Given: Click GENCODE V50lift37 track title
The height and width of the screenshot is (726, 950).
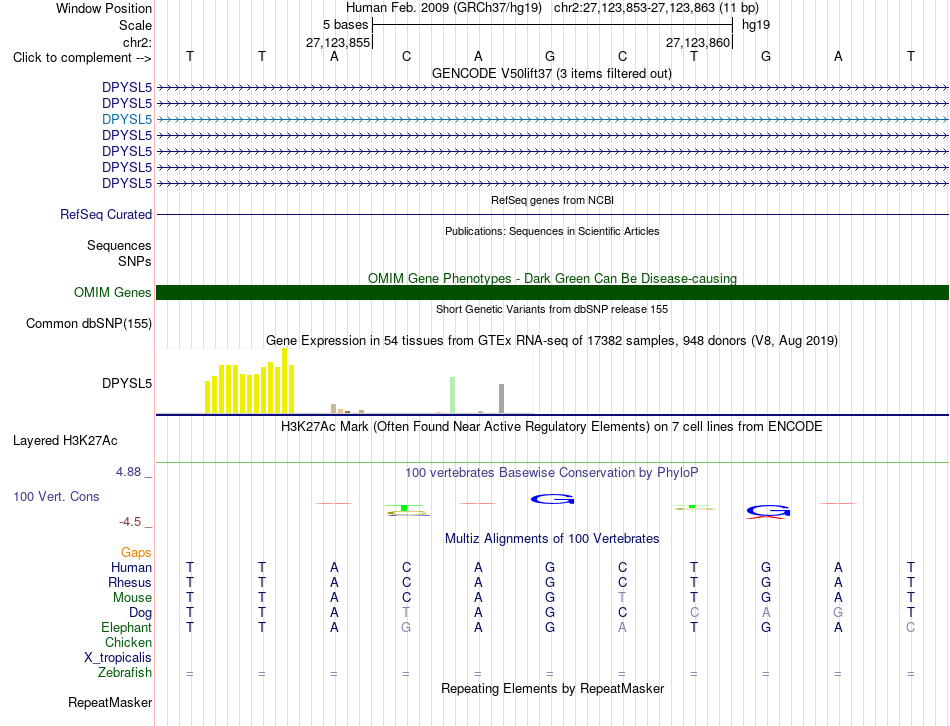Looking at the screenshot, I should pos(551,74).
